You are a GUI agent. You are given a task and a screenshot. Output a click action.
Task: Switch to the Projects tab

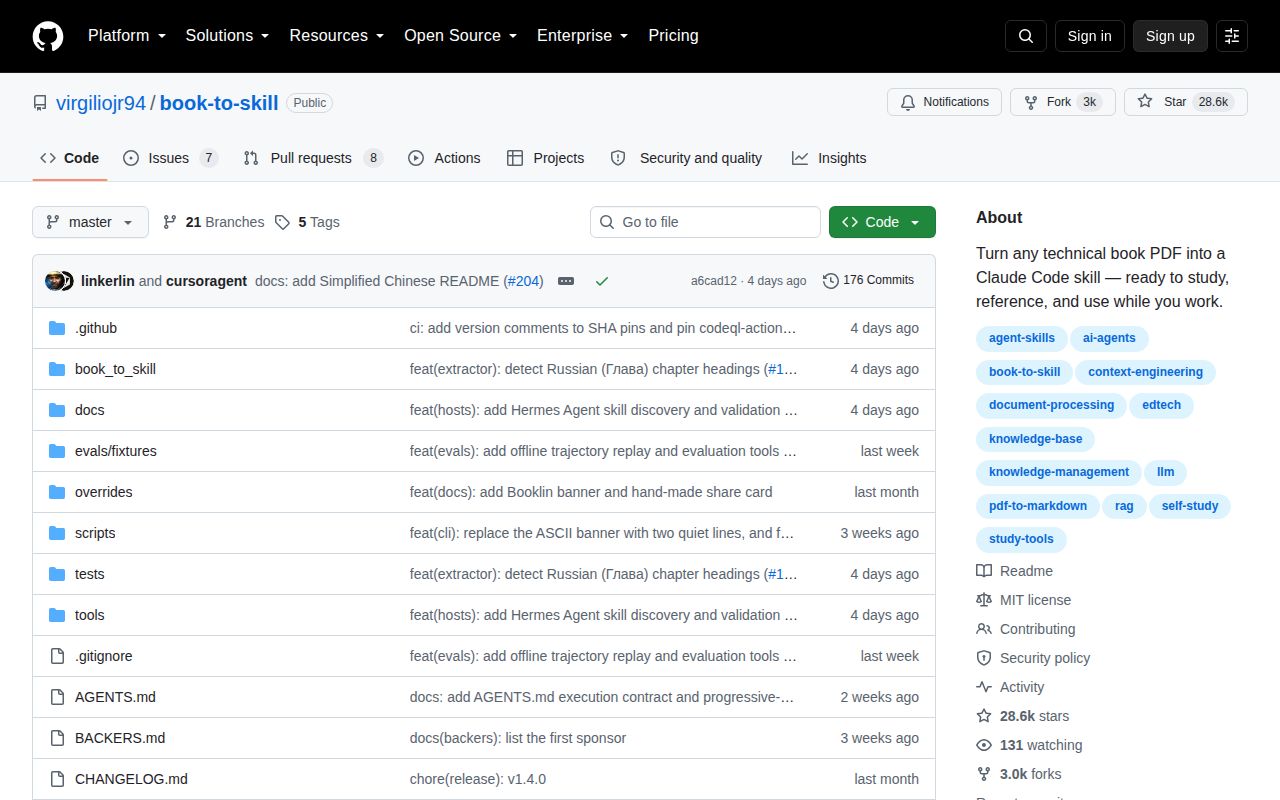click(545, 158)
